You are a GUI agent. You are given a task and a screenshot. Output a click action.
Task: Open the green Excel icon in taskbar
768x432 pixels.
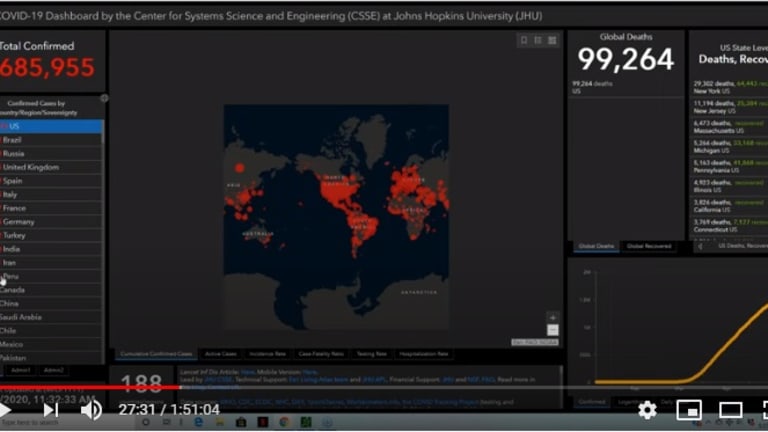coord(306,422)
